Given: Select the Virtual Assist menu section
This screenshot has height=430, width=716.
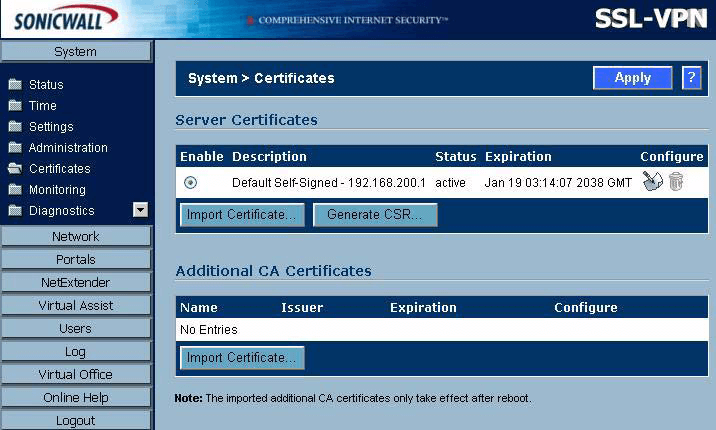Looking at the screenshot, I should pos(76,305).
